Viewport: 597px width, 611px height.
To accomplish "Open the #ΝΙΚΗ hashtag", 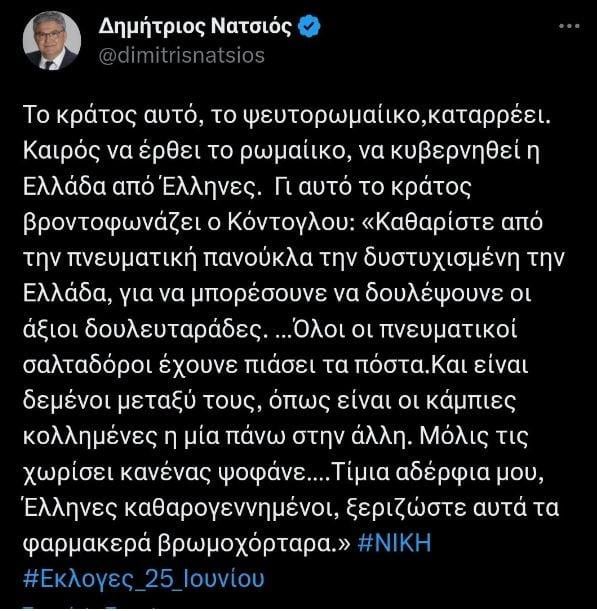I will point(394,542).
